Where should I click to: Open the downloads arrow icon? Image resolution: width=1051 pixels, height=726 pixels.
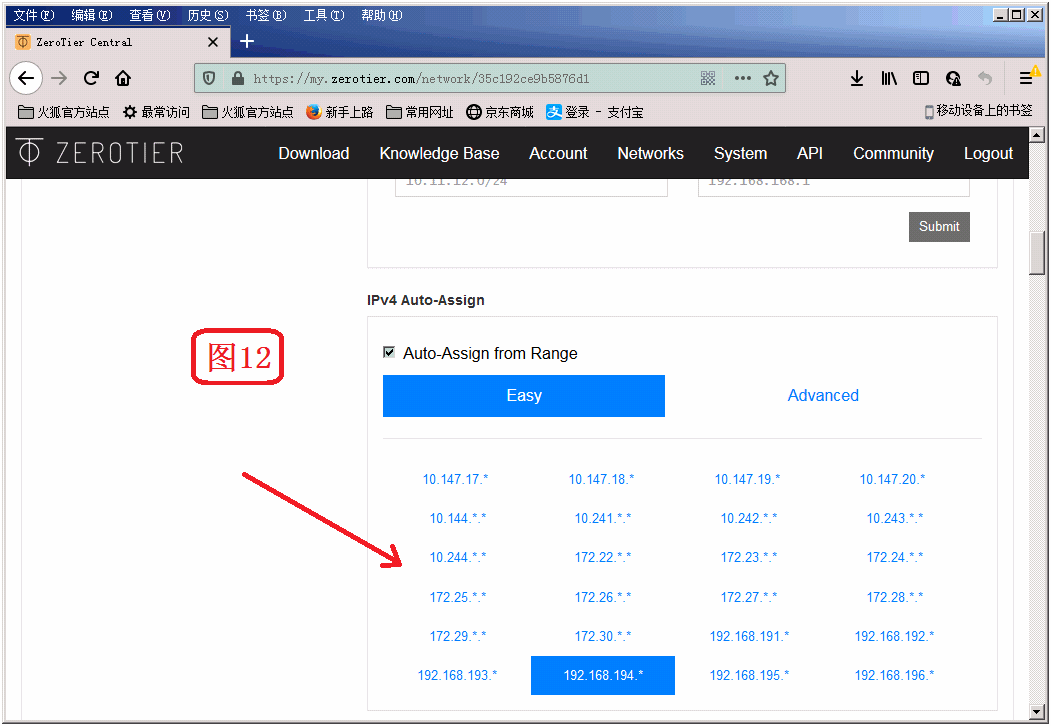pos(857,78)
